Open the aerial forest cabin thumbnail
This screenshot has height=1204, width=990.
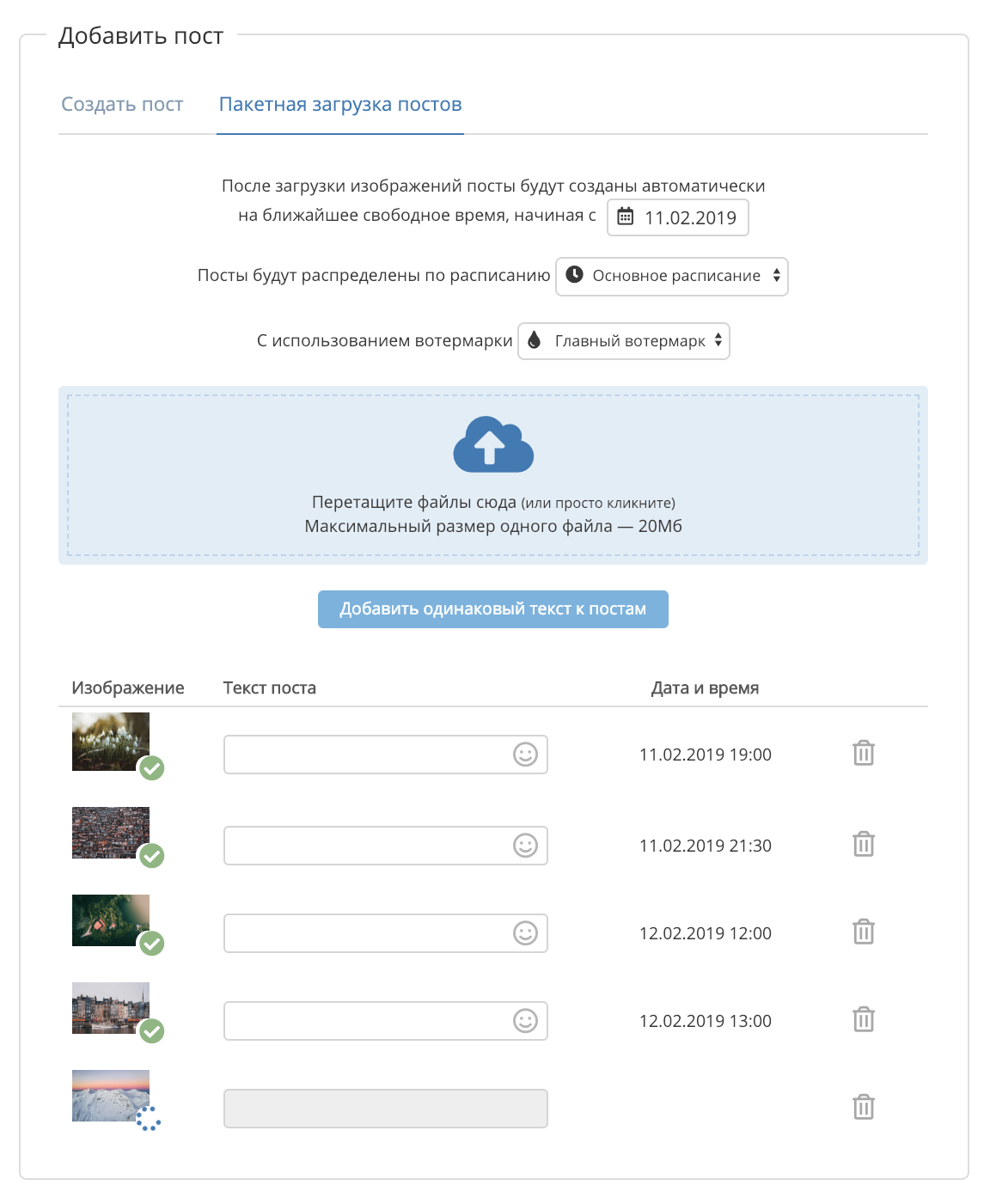111,920
